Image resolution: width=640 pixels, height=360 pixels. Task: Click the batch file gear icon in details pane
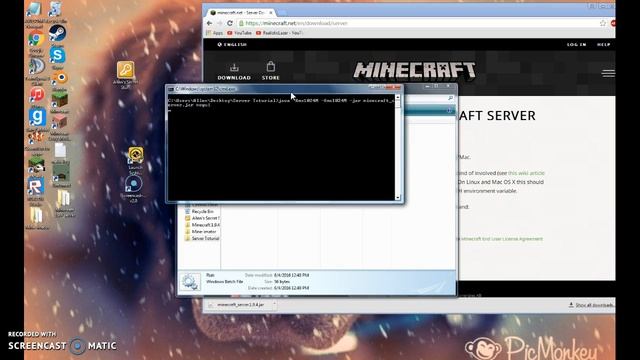tap(190, 282)
